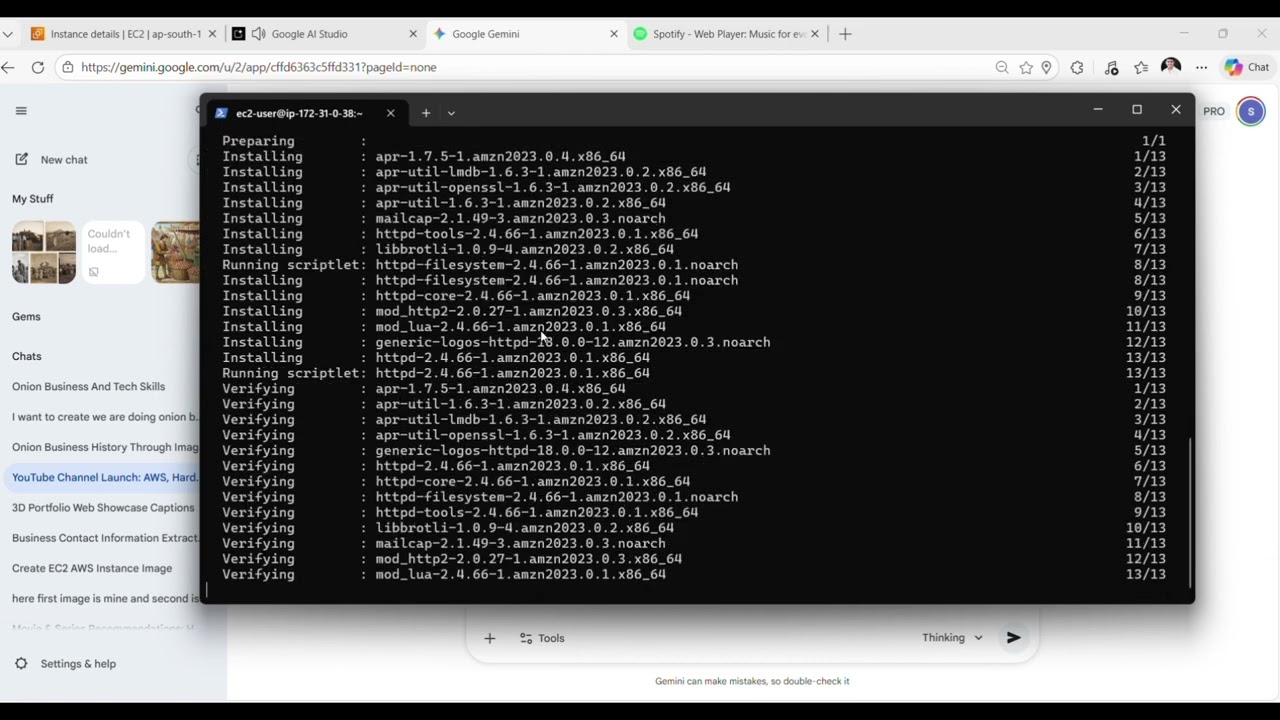Close the ec2-user terminal tab

coord(390,113)
